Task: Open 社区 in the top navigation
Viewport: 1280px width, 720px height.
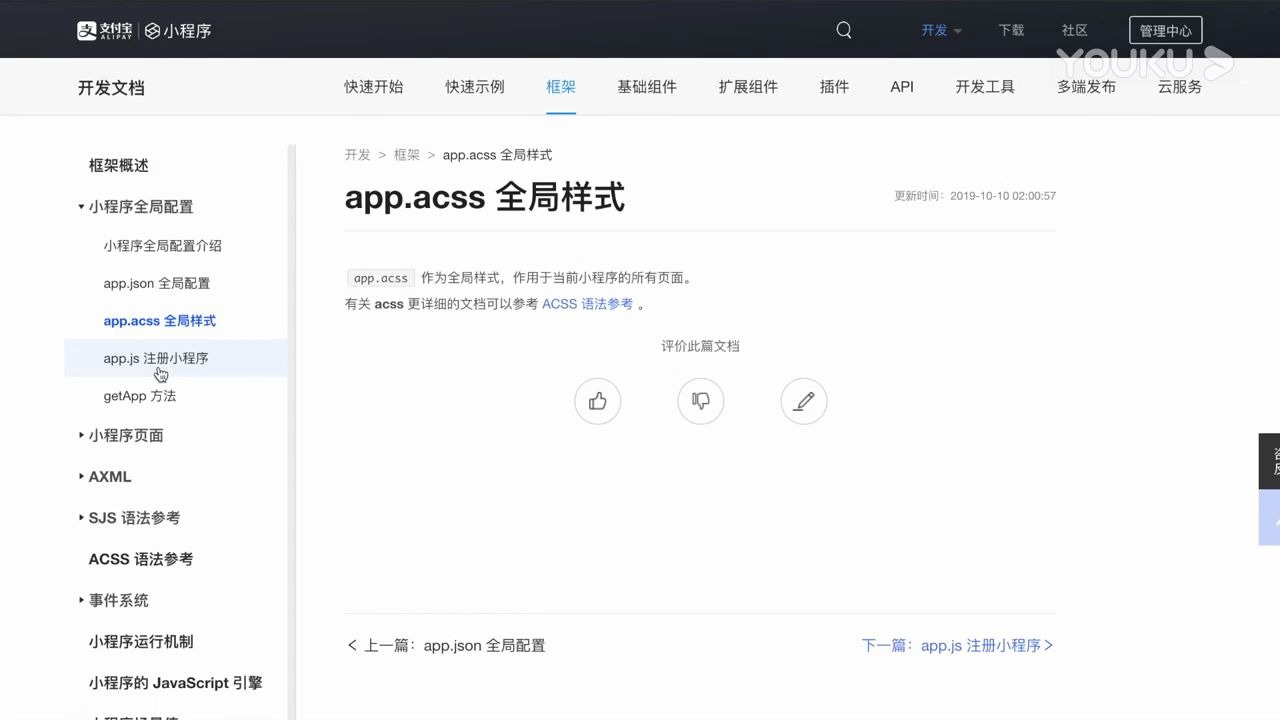Action: tap(1075, 30)
